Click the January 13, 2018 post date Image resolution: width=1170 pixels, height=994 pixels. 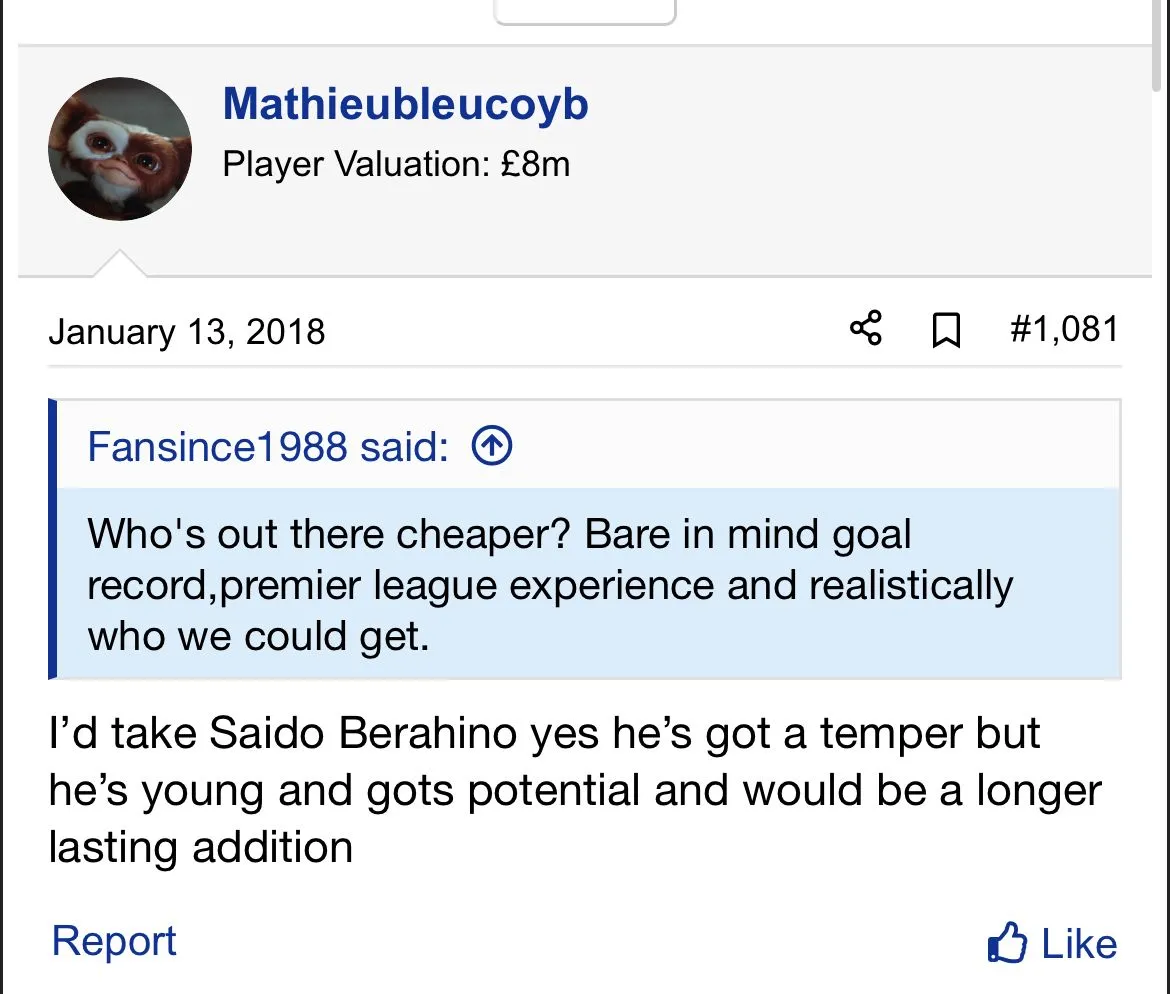click(x=187, y=331)
